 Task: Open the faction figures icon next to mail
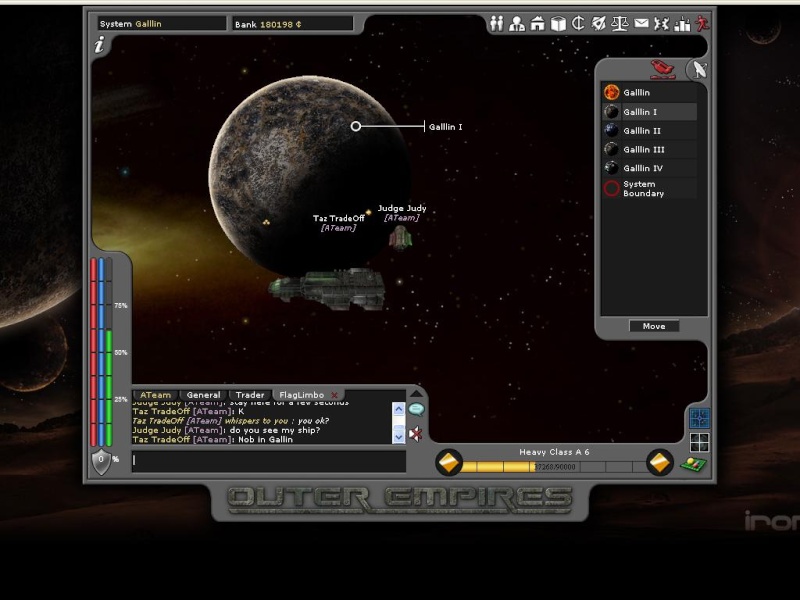tap(661, 23)
